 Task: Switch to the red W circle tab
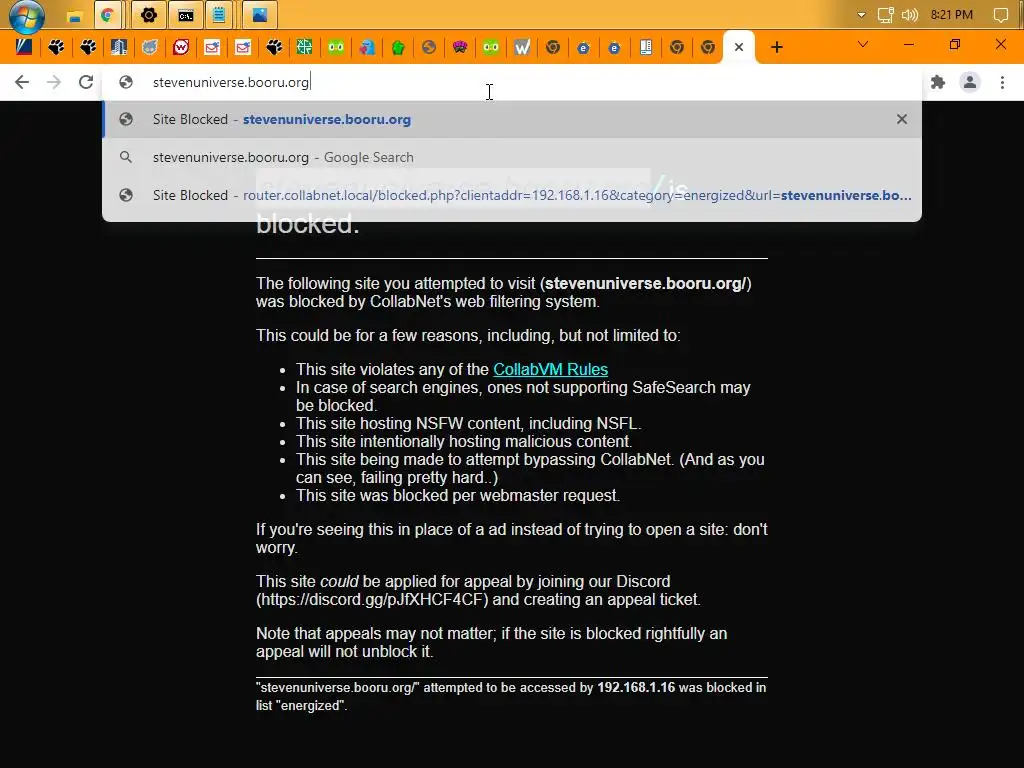181,47
